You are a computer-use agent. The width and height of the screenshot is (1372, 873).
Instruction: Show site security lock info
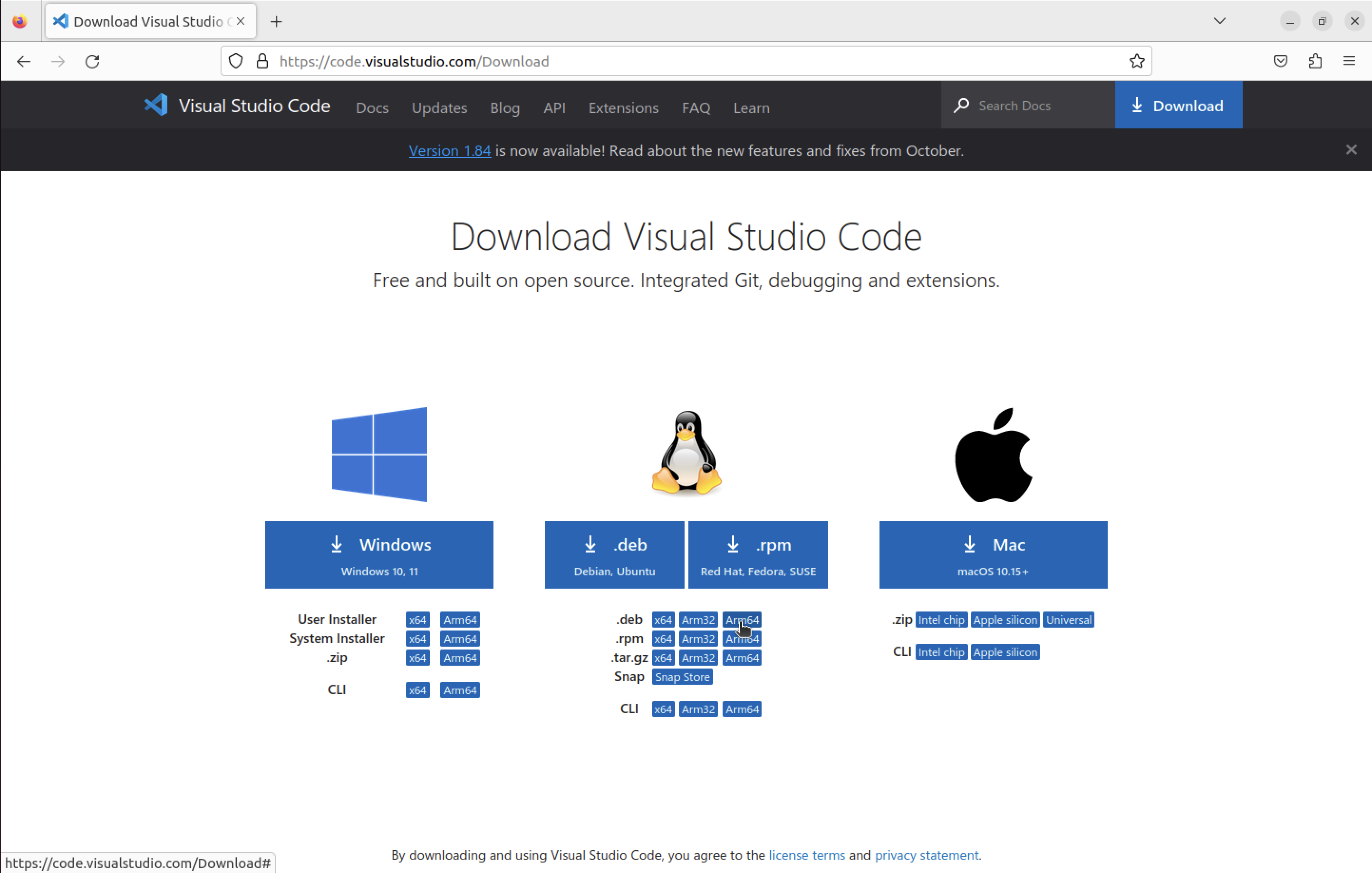point(262,61)
